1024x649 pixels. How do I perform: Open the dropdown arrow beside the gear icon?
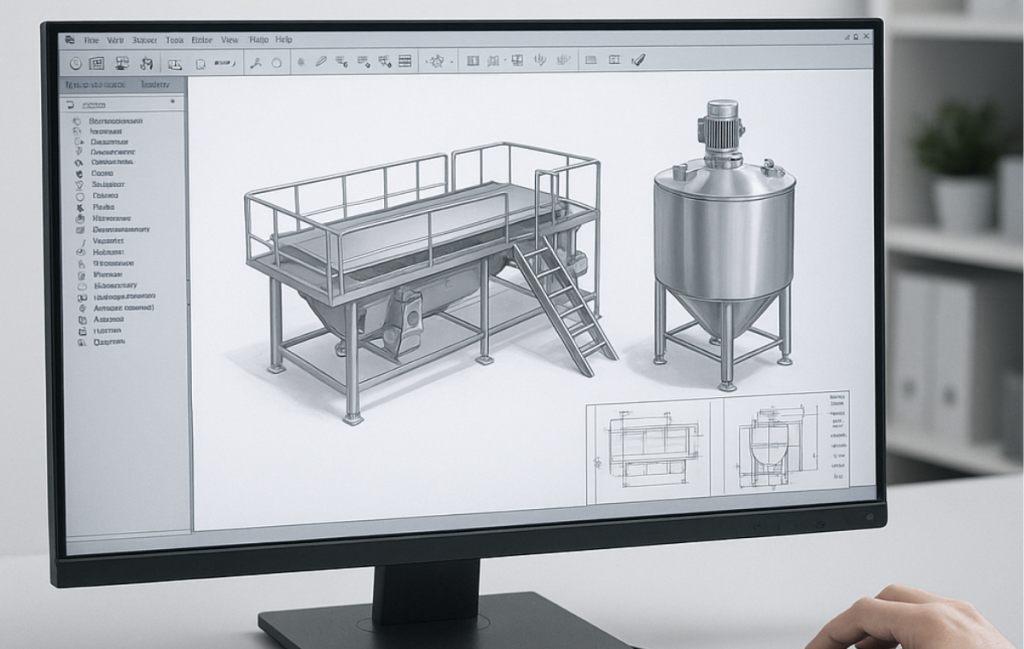click(x=452, y=62)
